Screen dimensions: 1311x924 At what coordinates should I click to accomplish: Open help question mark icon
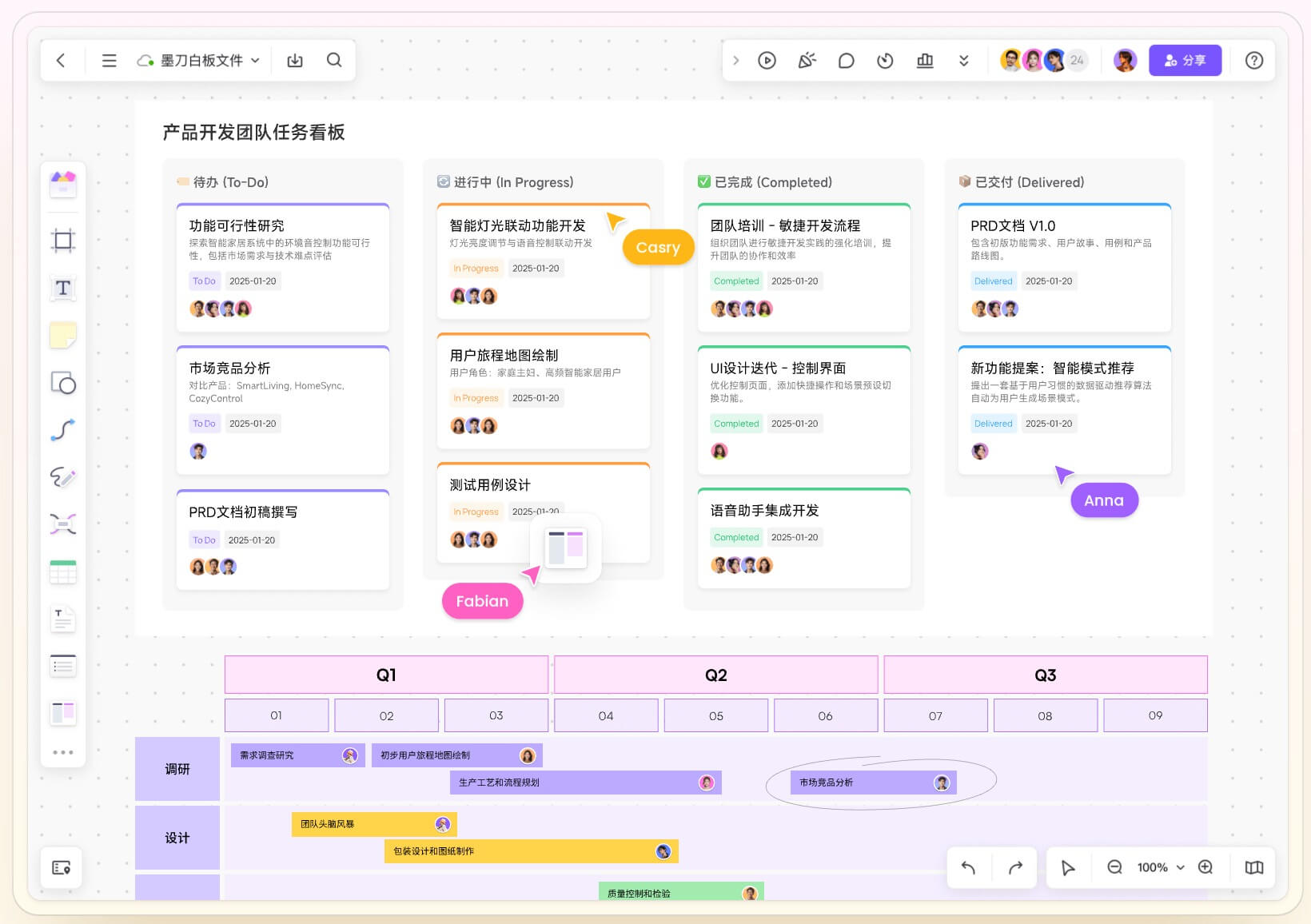pyautogui.click(x=1254, y=60)
